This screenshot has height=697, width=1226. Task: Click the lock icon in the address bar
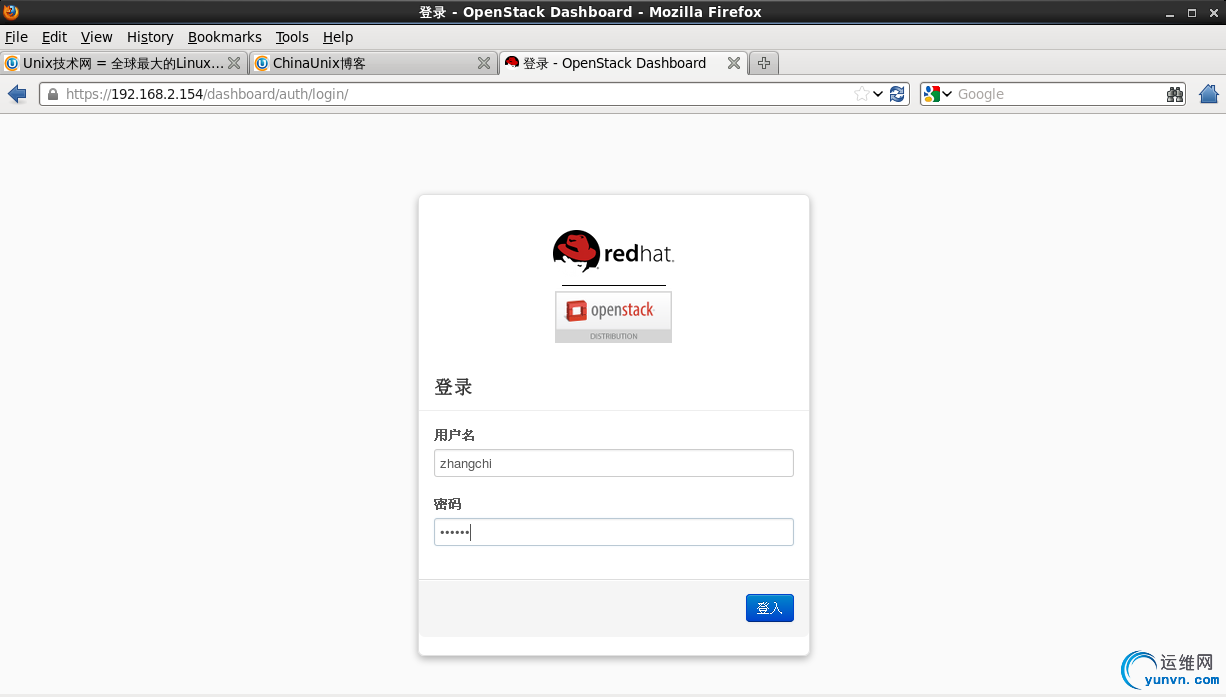pos(53,94)
